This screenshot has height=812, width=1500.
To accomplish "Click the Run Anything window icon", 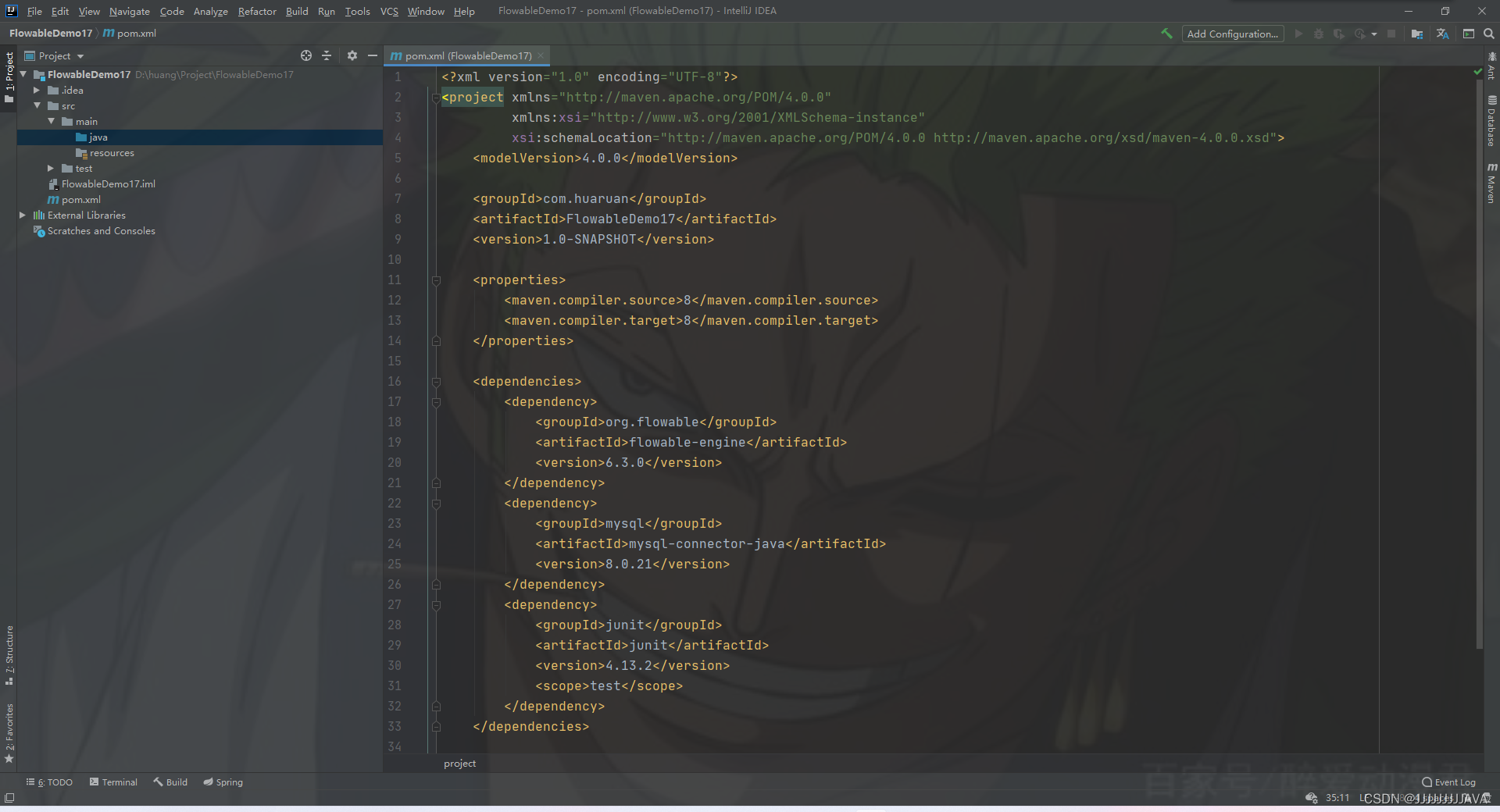I will 1469,34.
